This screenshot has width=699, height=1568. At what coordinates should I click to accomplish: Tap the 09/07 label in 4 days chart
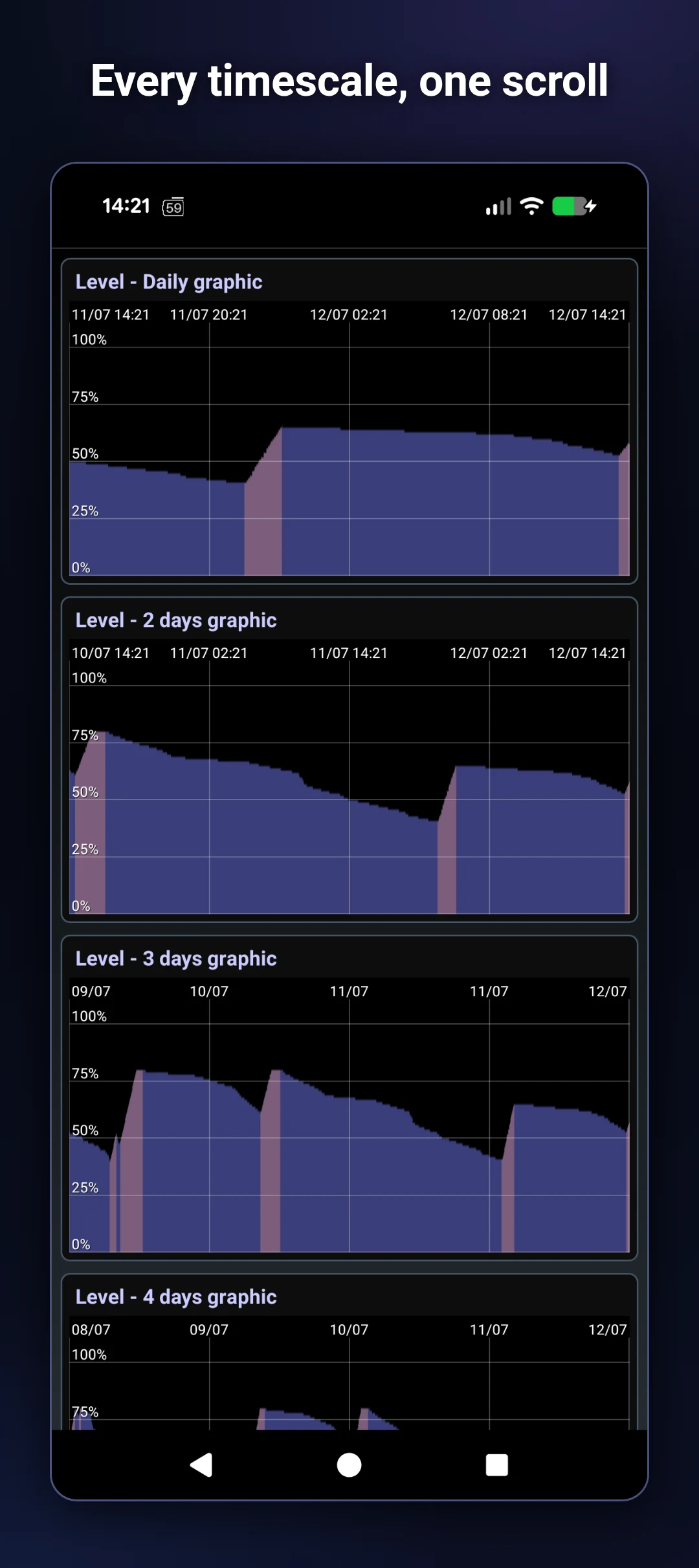click(209, 1330)
